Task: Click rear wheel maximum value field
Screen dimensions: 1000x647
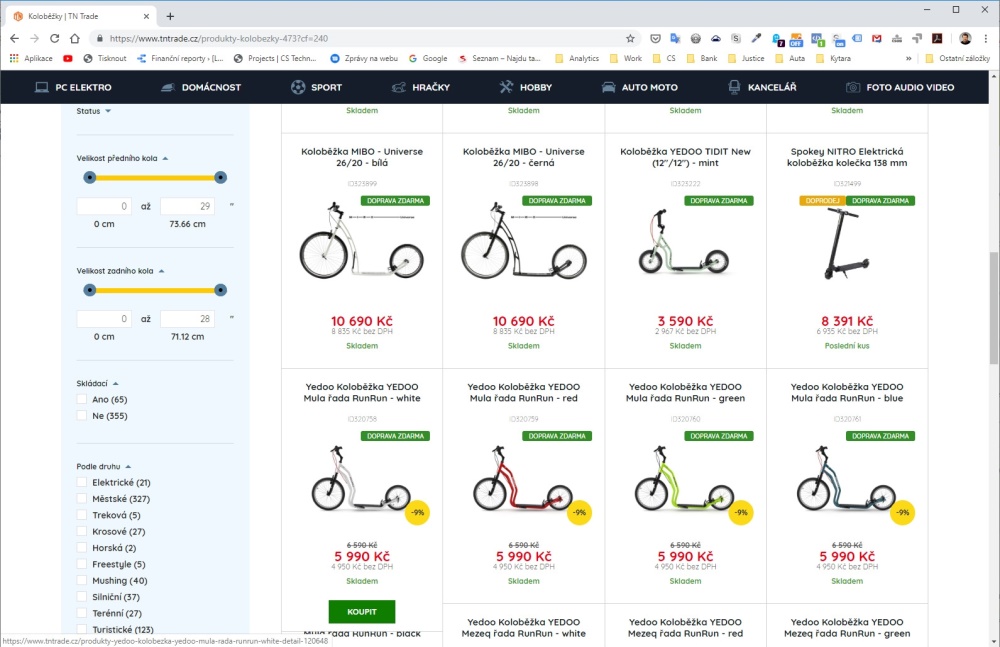Action: pyautogui.click(x=188, y=318)
